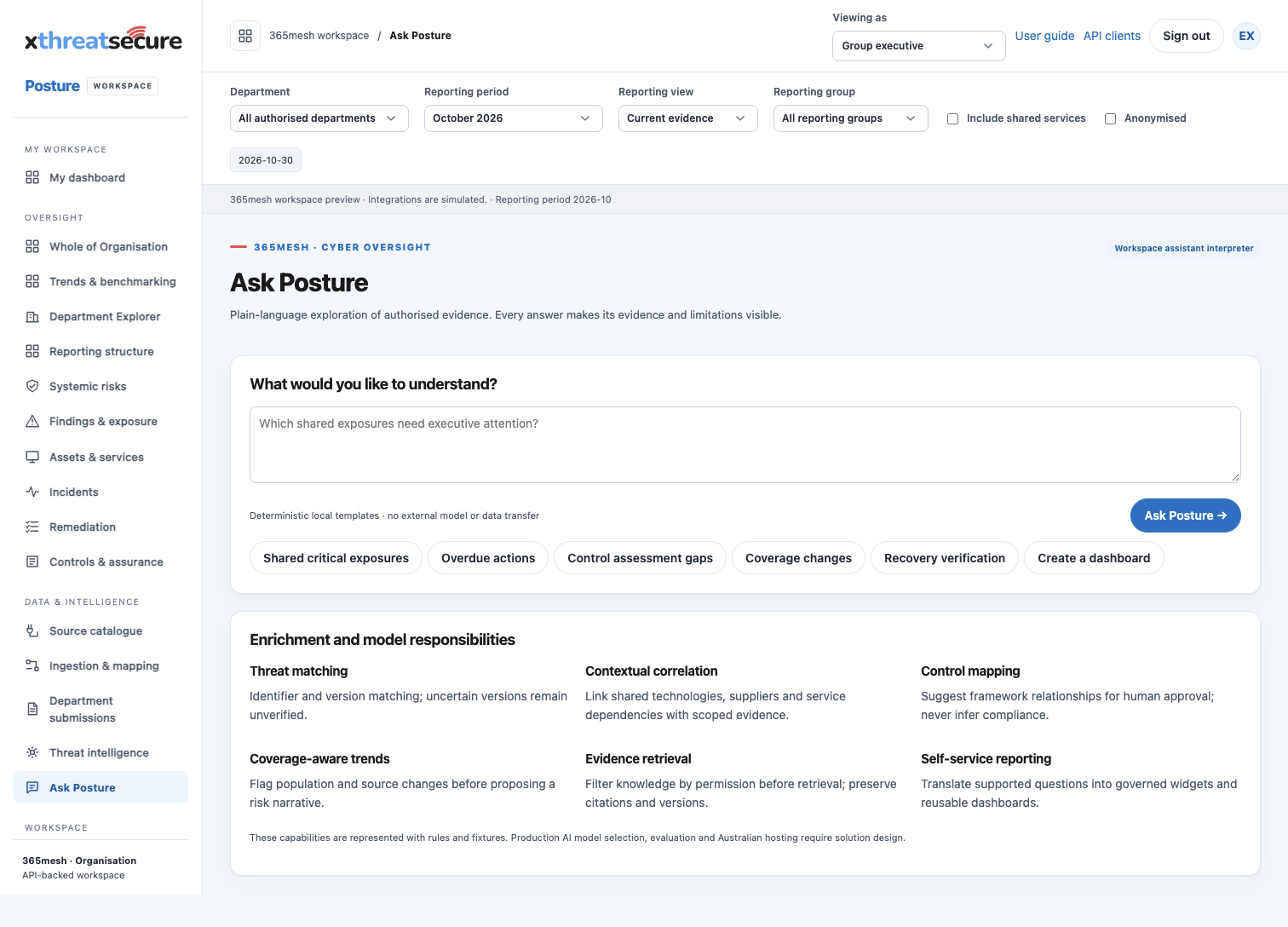The width and height of the screenshot is (1288, 927).
Task: Select Shared critical exposures suggestion chip
Action: (x=336, y=558)
